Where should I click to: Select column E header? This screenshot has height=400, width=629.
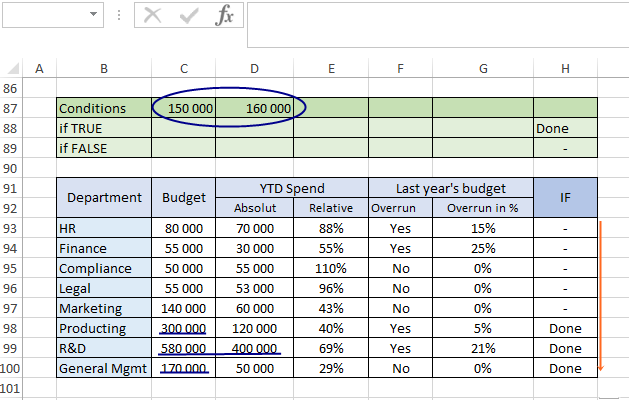pos(331,69)
